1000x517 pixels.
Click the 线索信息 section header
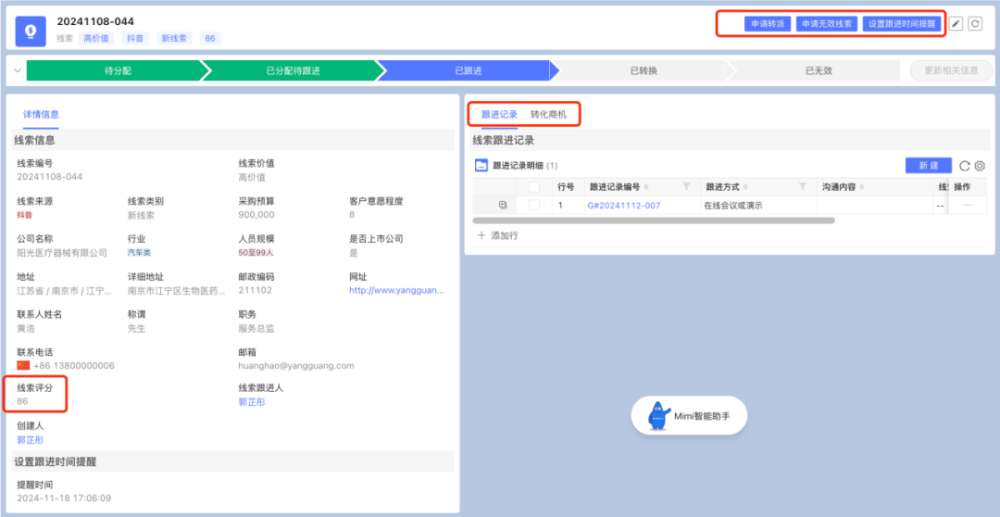click(233, 140)
